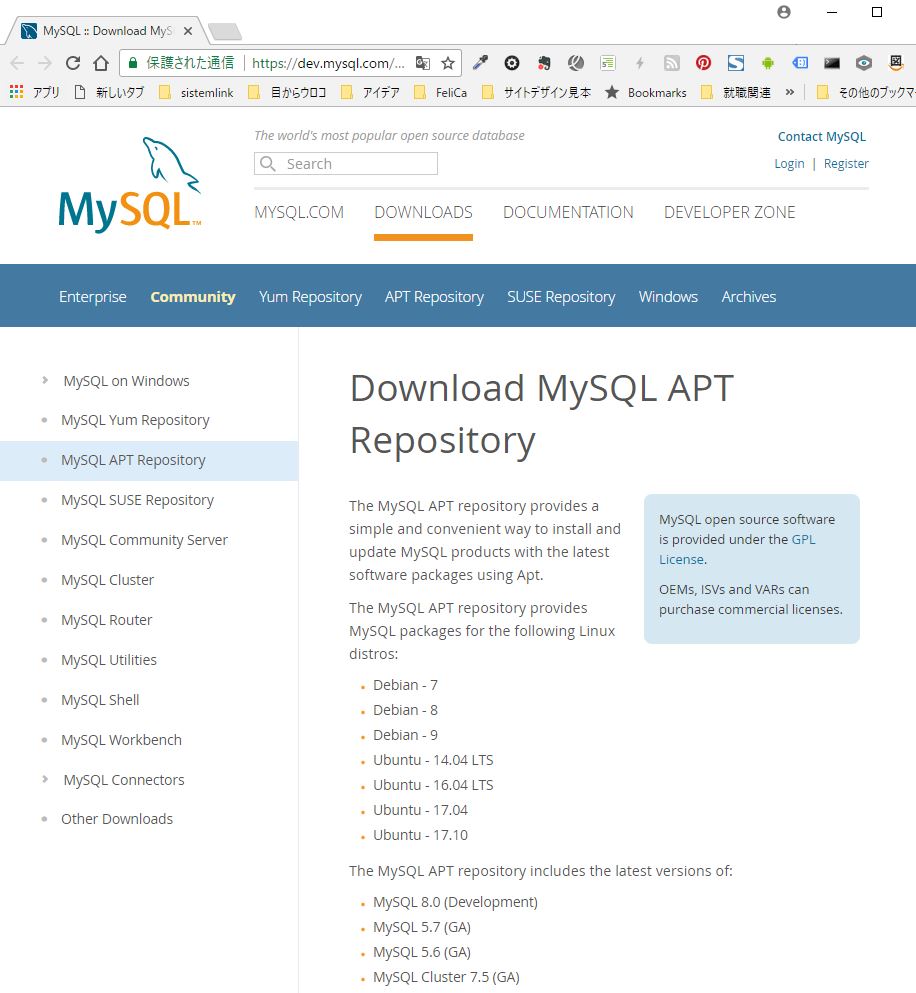Open the Yum Repository sub-tab
Screen dimensions: 916x993
tap(310, 296)
